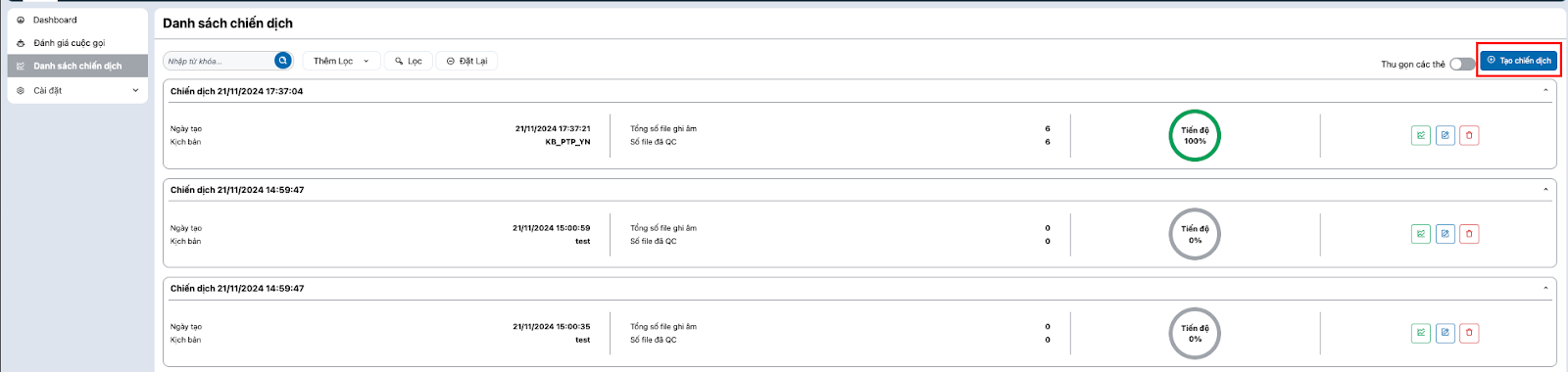Click edit icon for campaign created 15:00:59
Screen dimensions: 1568x372
(1445, 234)
